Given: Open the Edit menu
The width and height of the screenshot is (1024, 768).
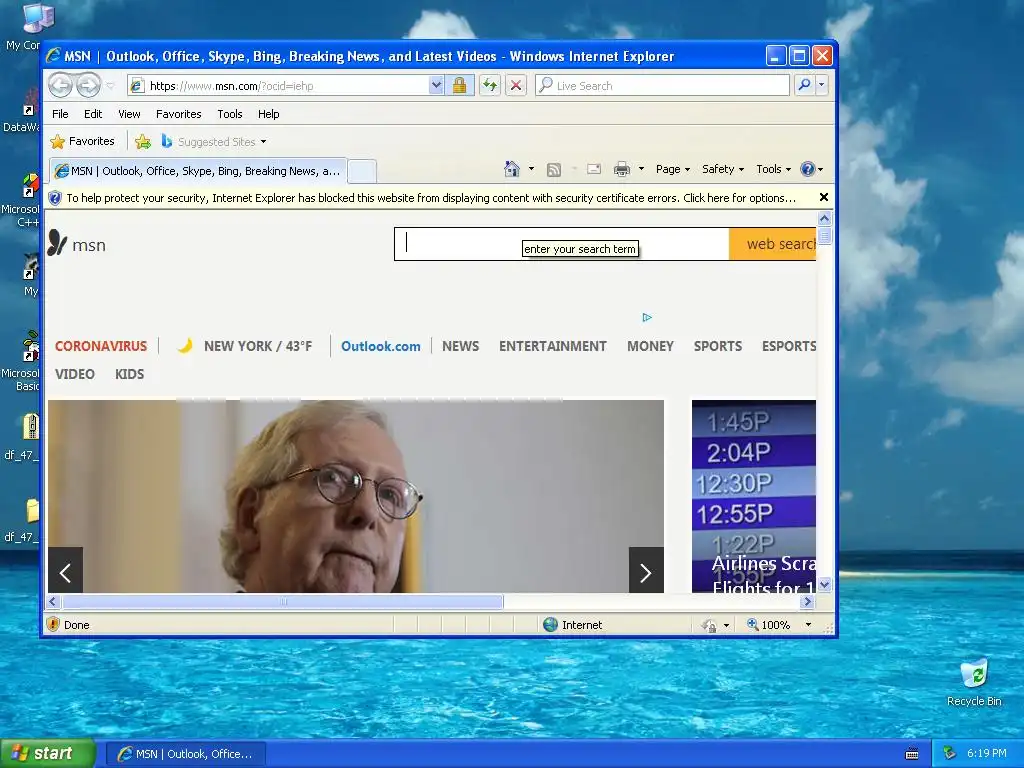Looking at the screenshot, I should [93, 114].
